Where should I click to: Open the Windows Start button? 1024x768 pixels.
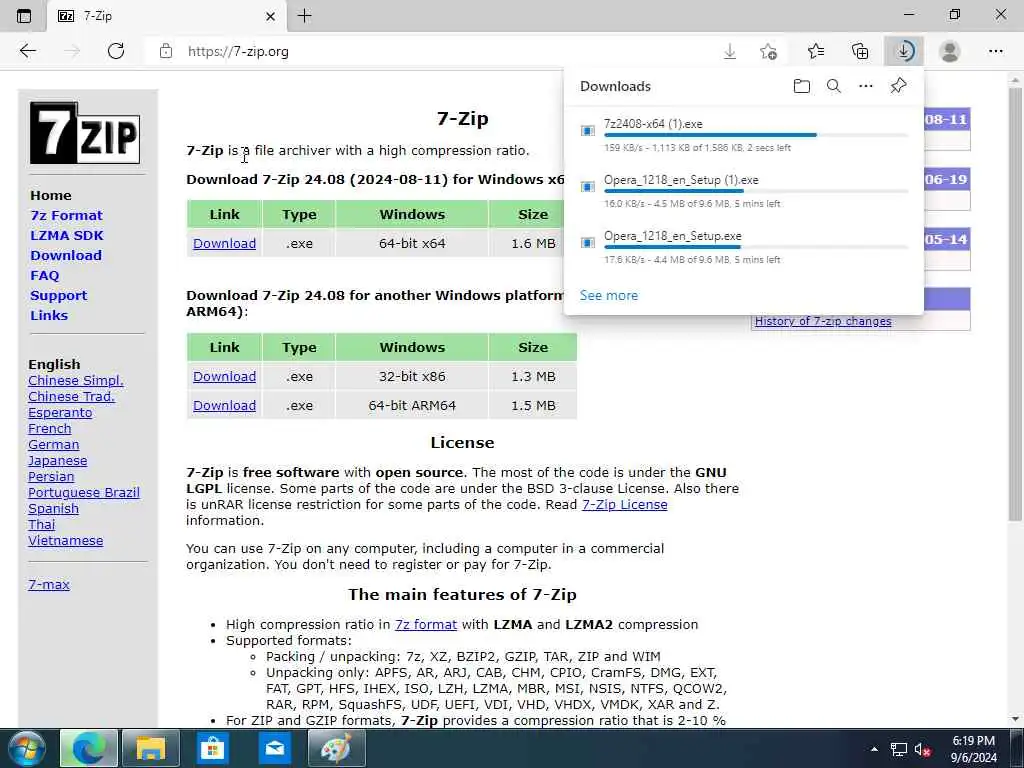pyautogui.click(x=25, y=748)
